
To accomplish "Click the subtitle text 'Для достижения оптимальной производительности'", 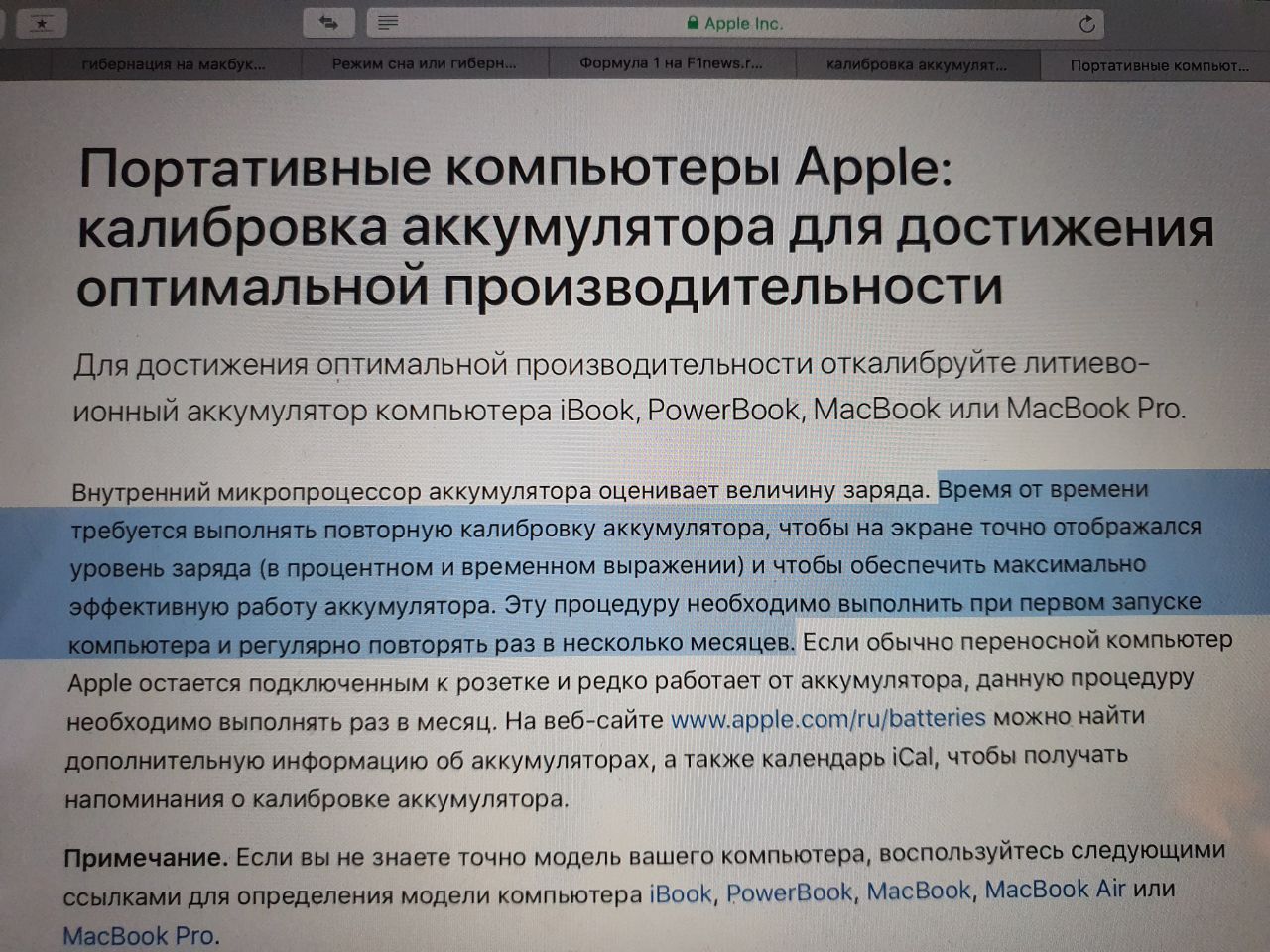I will [x=443, y=366].
